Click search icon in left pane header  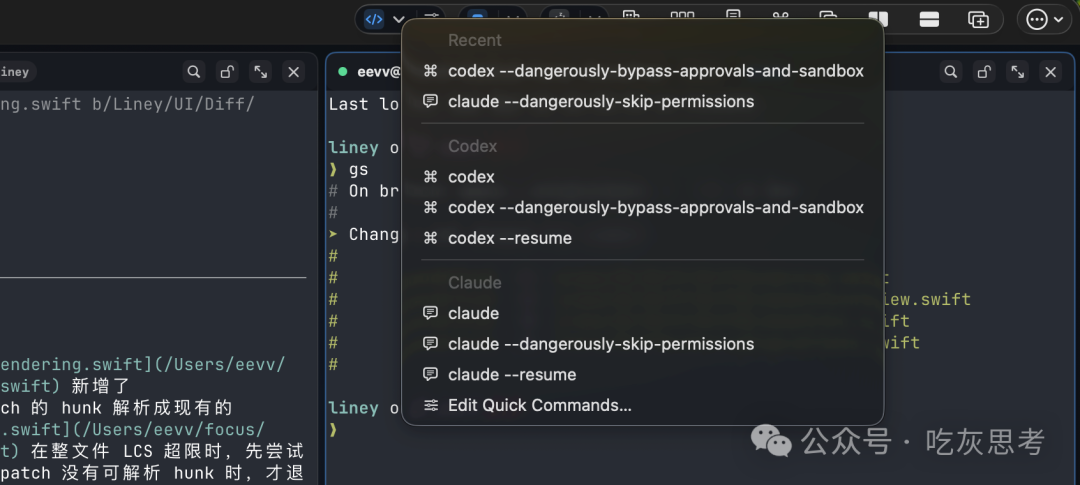click(x=194, y=72)
